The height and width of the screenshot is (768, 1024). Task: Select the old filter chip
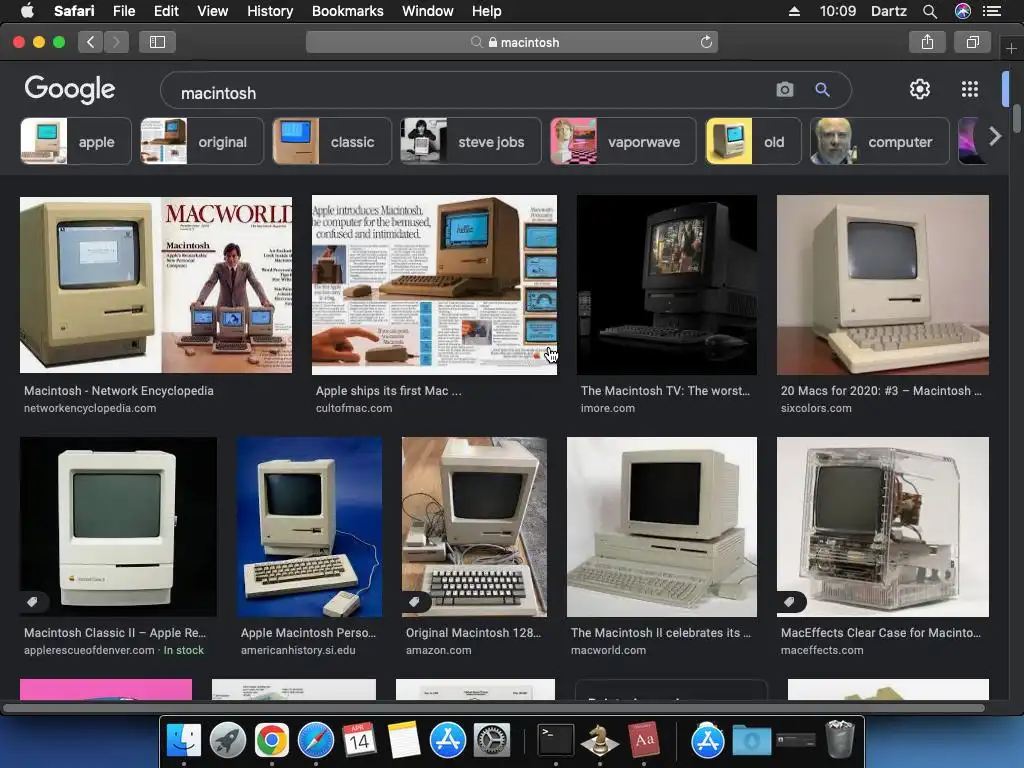[754, 141]
